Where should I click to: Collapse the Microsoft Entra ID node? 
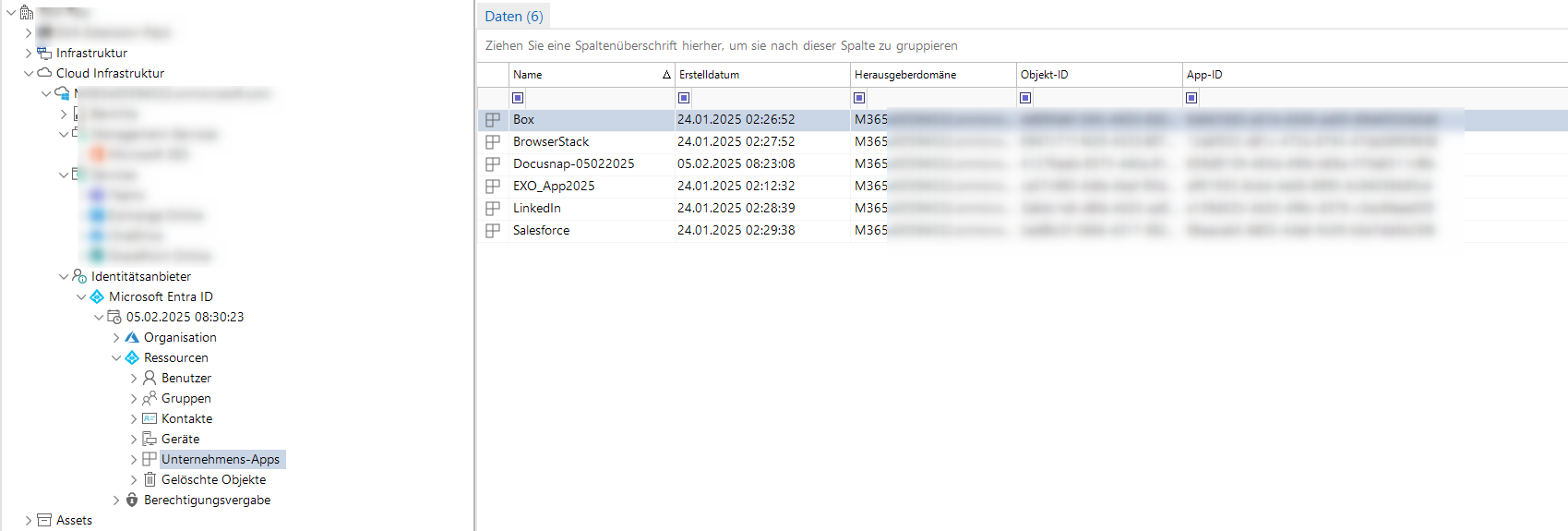click(80, 296)
